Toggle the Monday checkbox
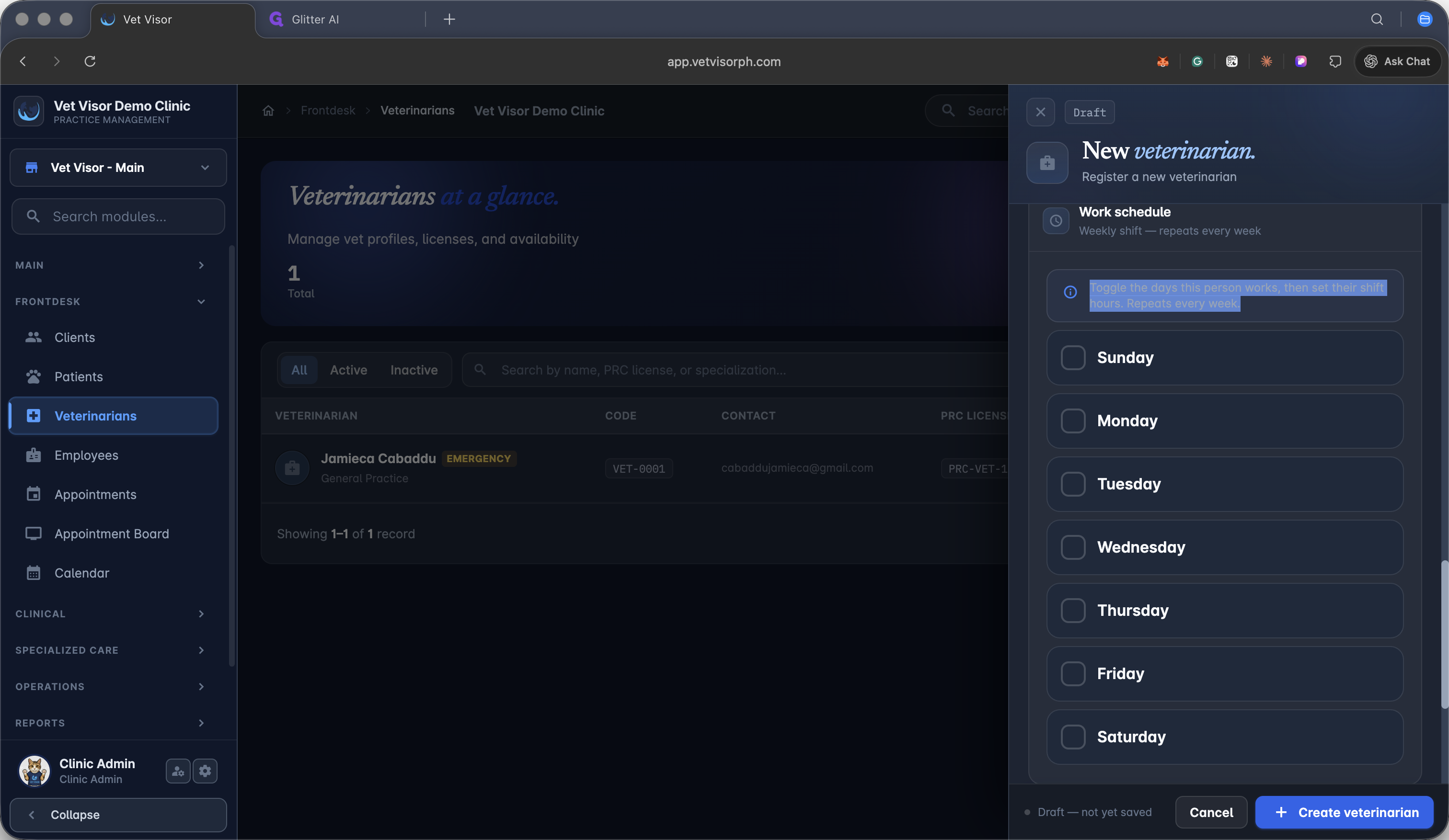The height and width of the screenshot is (840, 1449). point(1073,420)
